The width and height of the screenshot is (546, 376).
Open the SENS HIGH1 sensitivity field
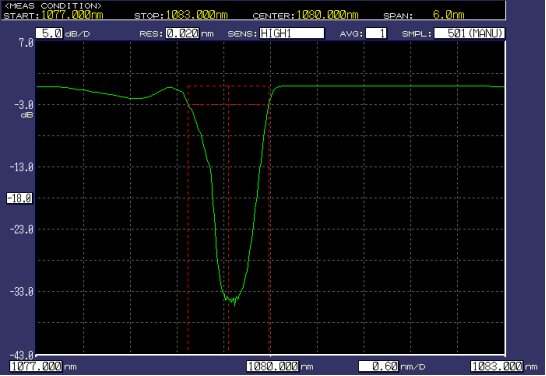(292, 33)
